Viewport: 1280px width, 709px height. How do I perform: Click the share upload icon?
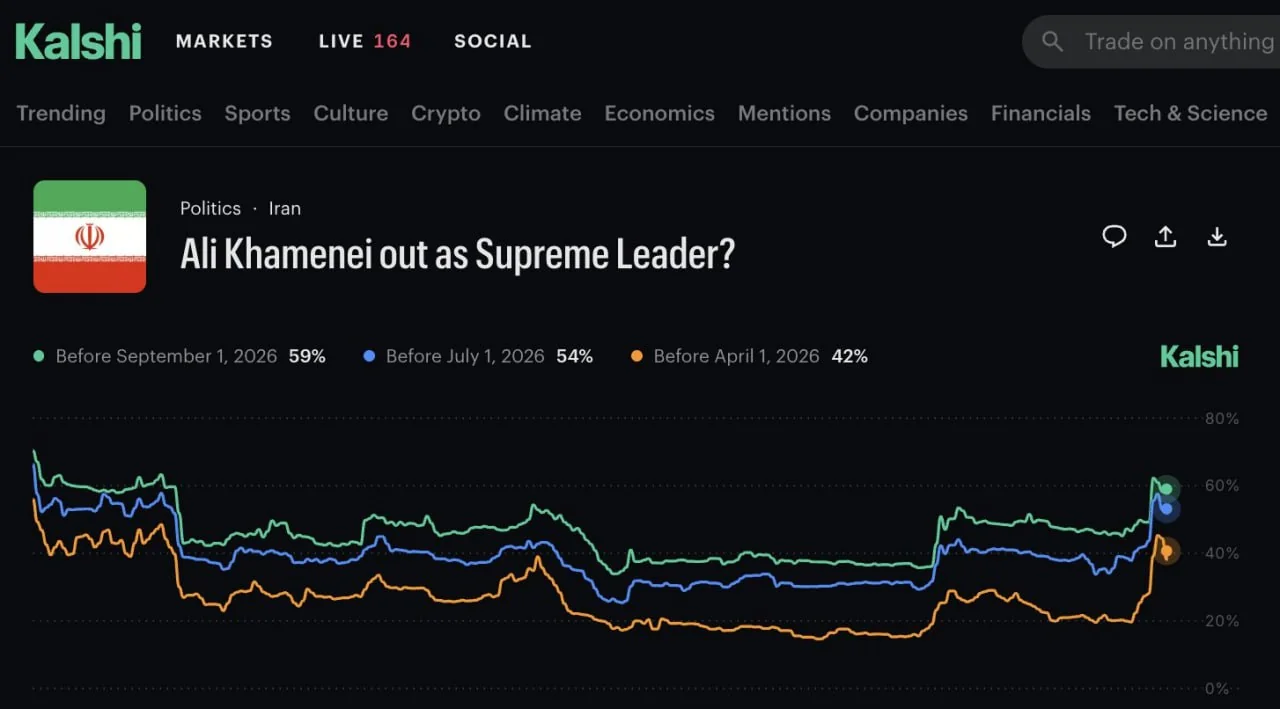[x=1165, y=236]
